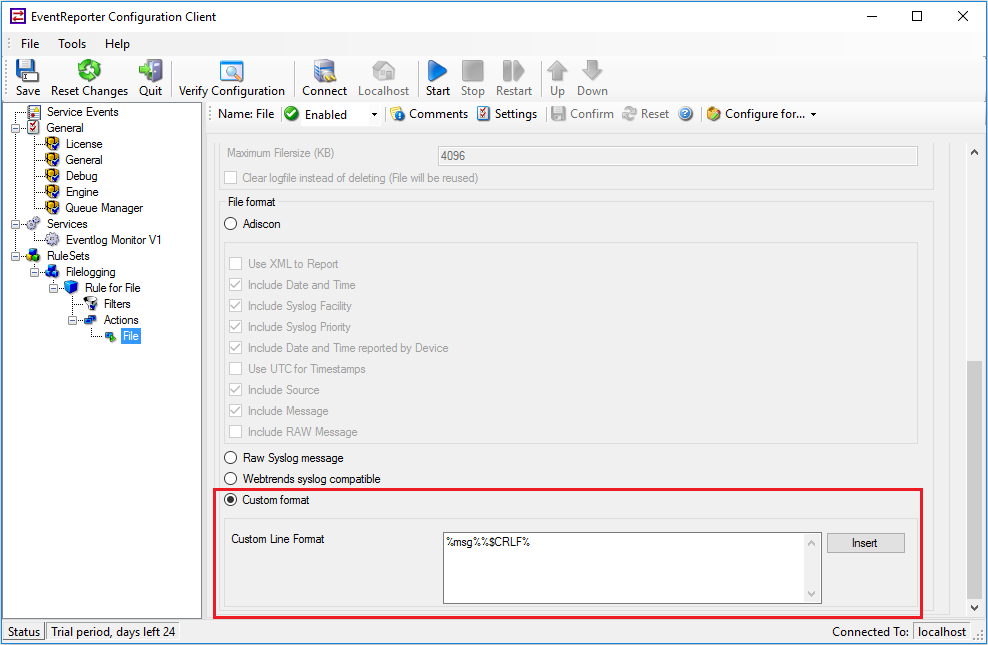Open the Enabled state dropdown
The height and width of the screenshot is (645, 988).
374,115
